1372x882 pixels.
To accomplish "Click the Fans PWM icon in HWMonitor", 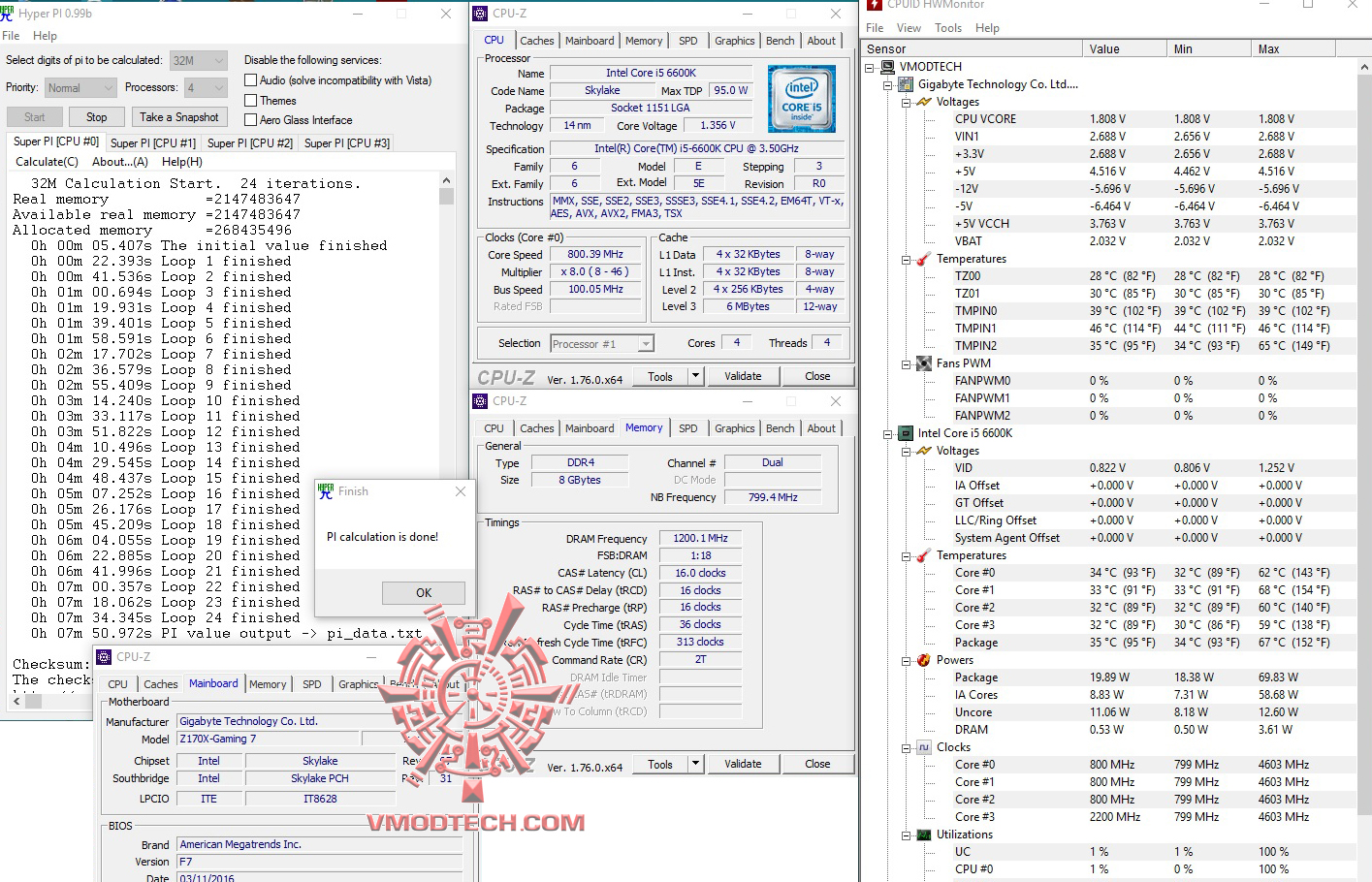I will [x=924, y=363].
